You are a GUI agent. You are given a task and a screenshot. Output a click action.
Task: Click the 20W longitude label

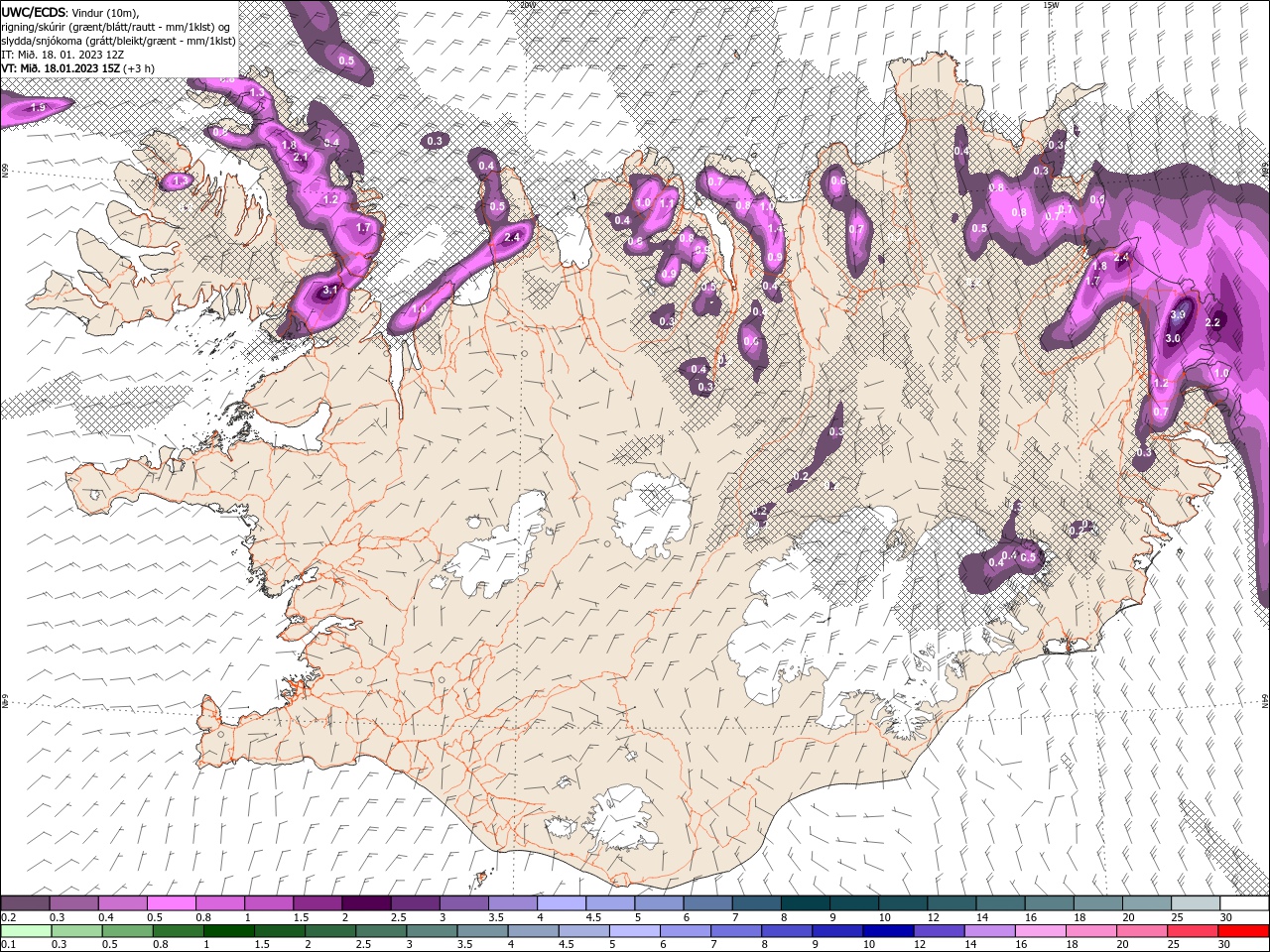[527, 5]
